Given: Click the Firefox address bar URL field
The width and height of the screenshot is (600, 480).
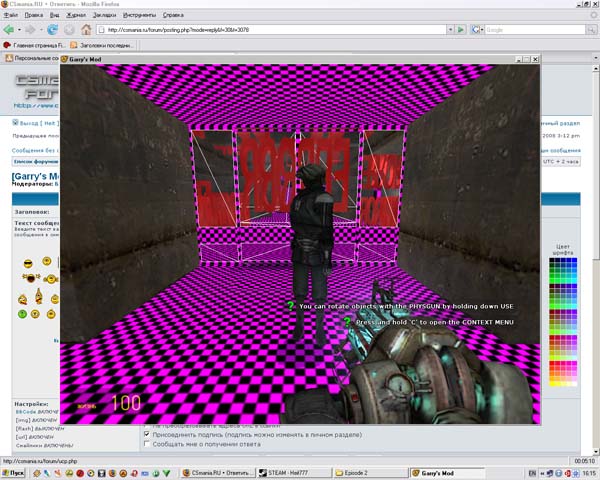Looking at the screenshot, I should 271,29.
